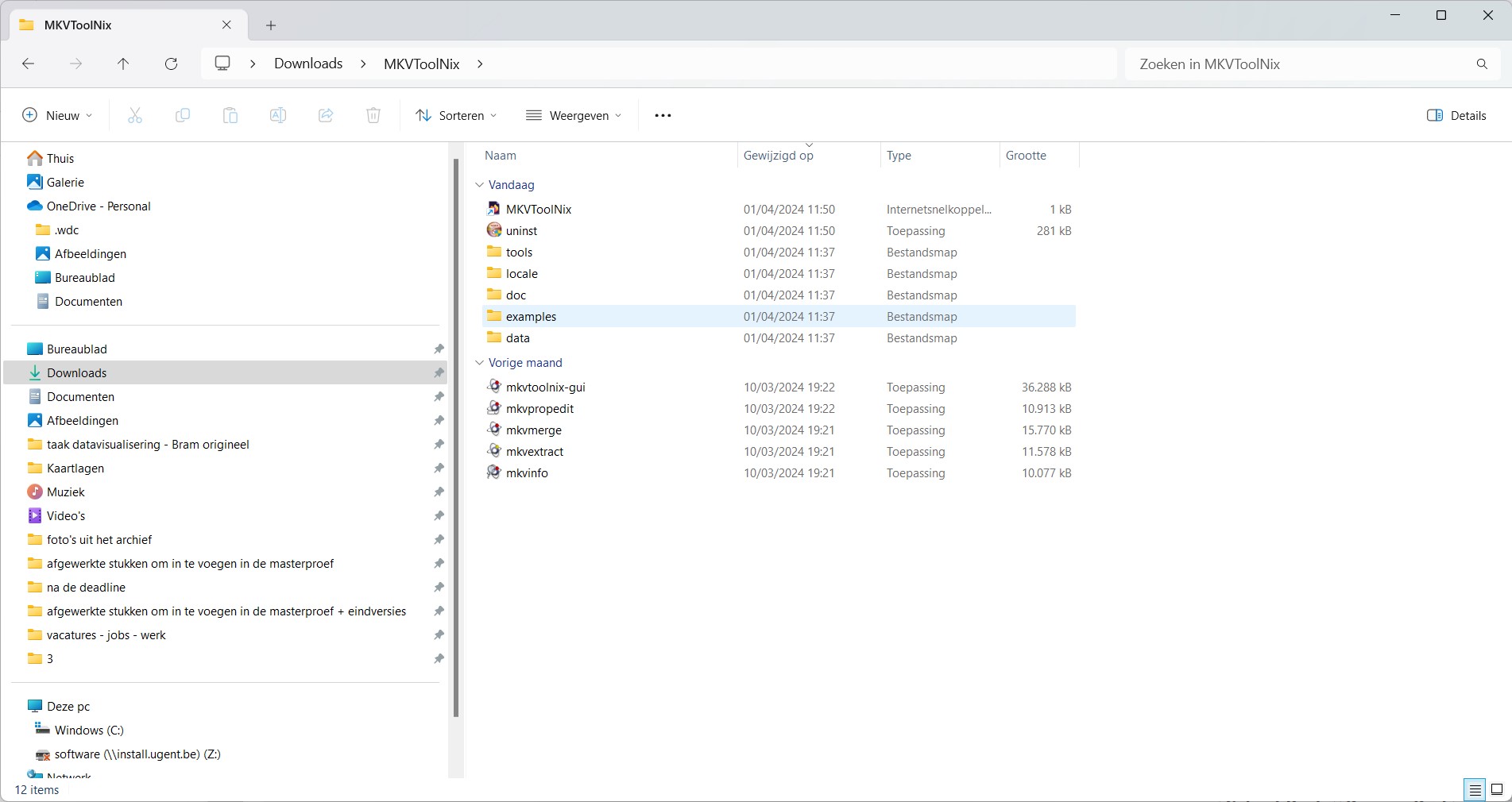Click the Copy icon in toolbar
This screenshot has height=802, width=1512.
pyautogui.click(x=183, y=116)
